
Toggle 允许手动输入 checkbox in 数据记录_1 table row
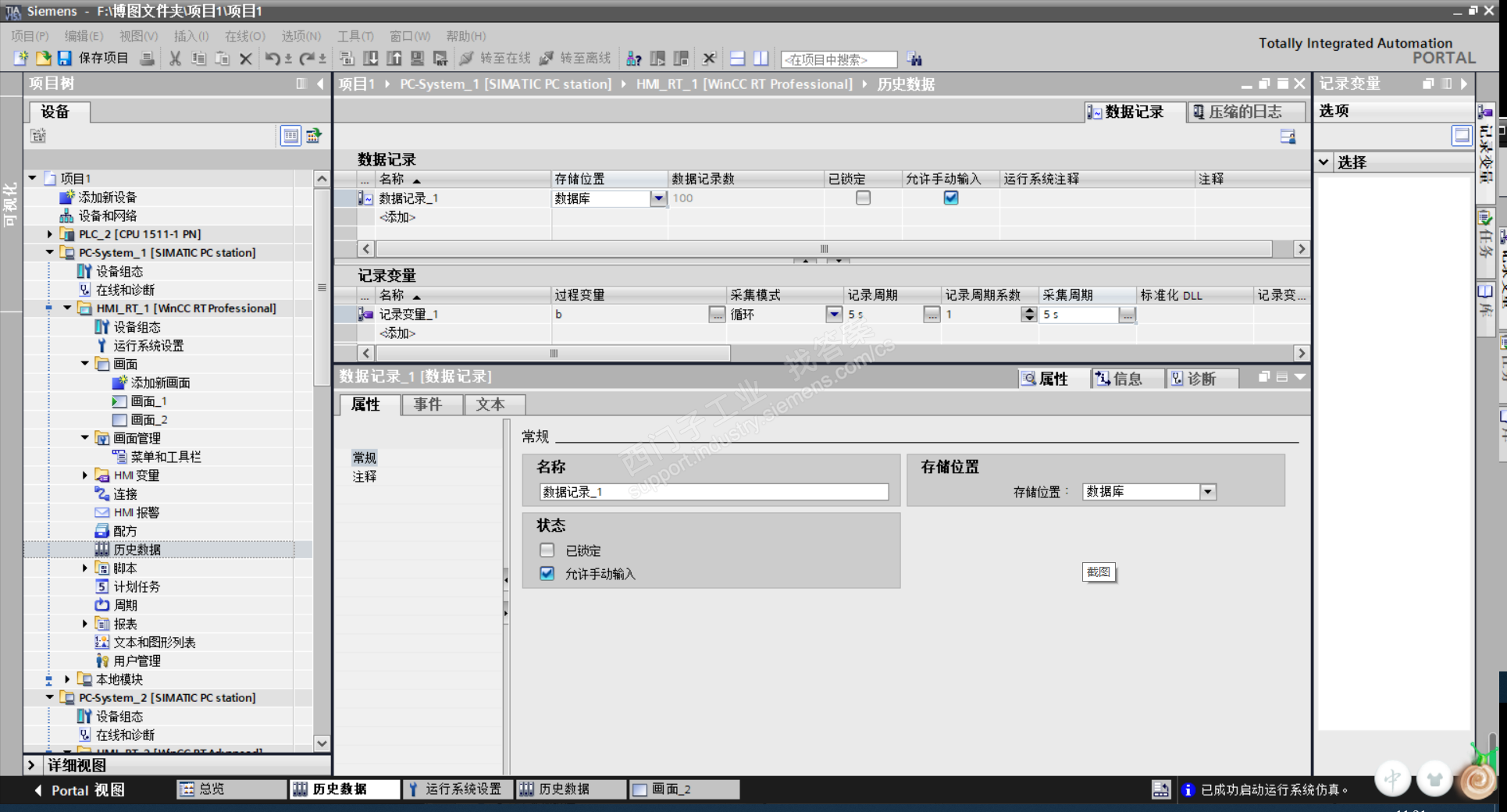pos(951,198)
